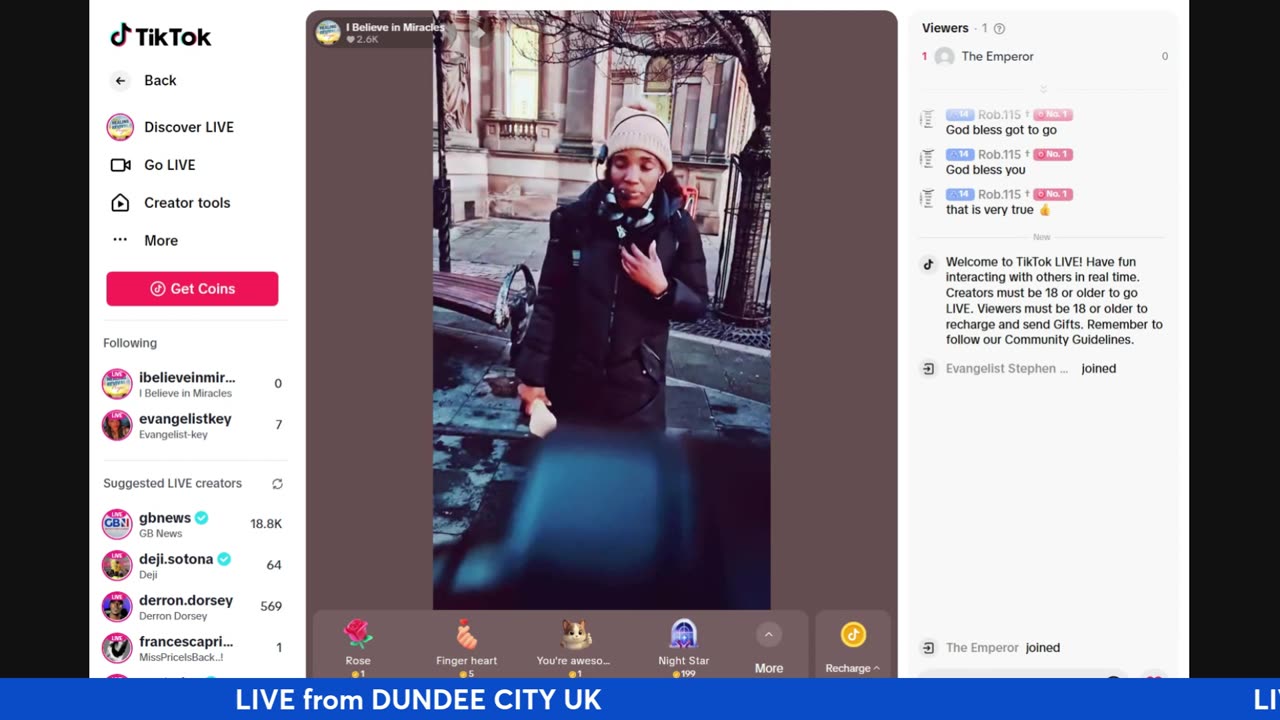
Task: Open ibelieveinmir... followed live channel
Action: (193, 384)
